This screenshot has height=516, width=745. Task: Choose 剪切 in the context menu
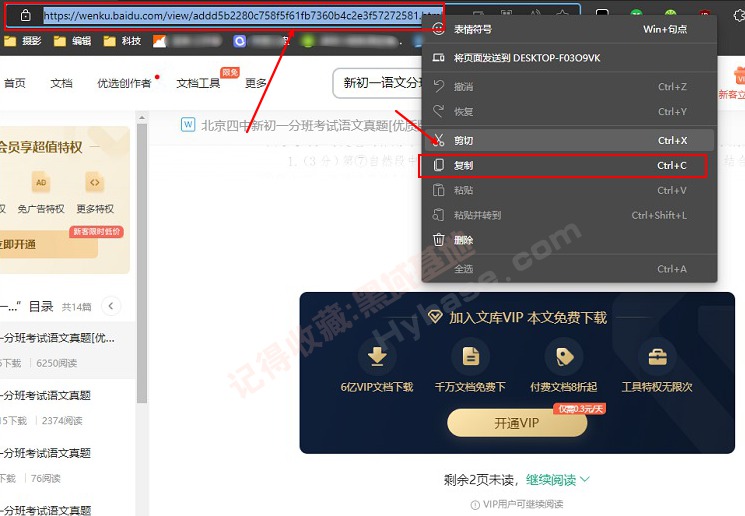coord(569,141)
